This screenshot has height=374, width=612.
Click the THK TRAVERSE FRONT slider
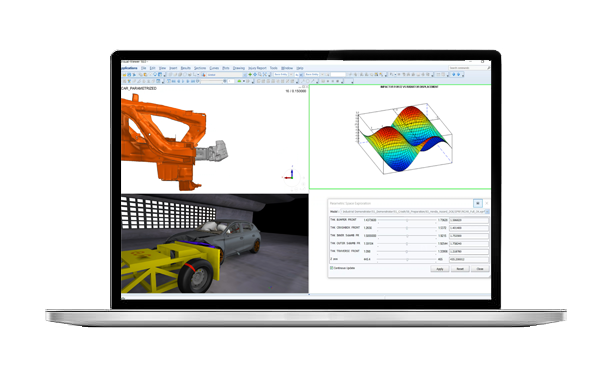click(406, 251)
